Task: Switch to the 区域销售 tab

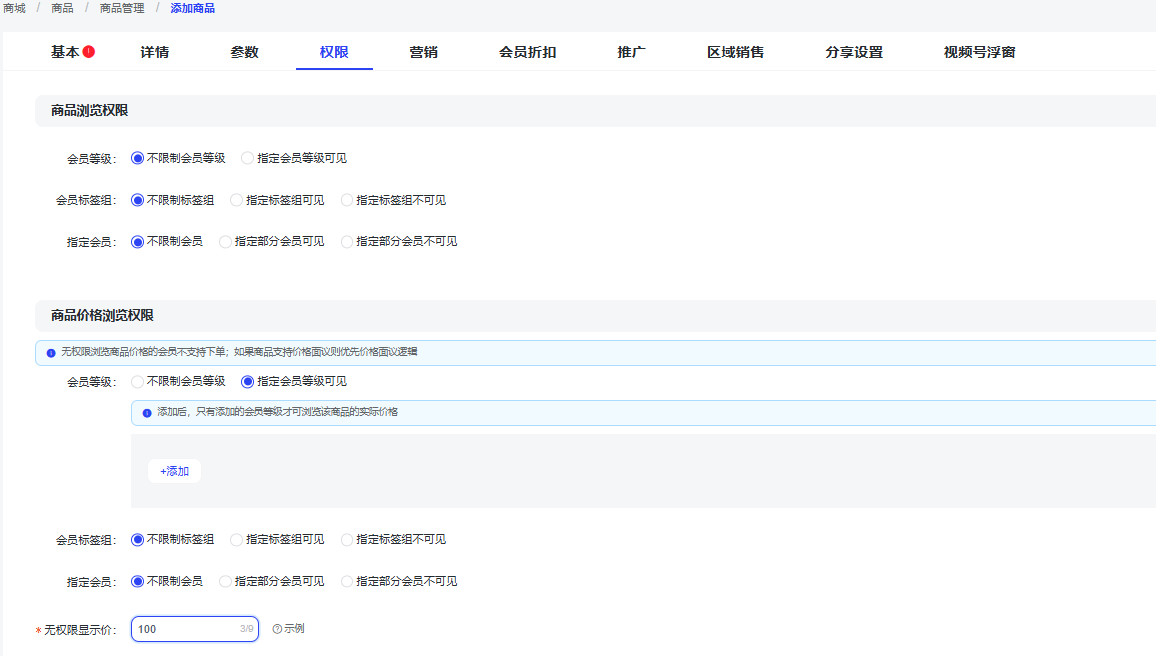Action: (x=735, y=52)
